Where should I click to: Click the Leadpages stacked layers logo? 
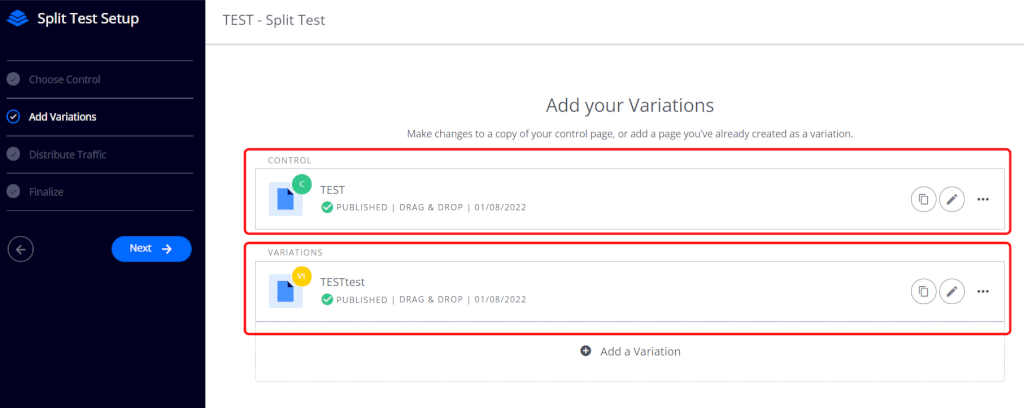(x=19, y=18)
